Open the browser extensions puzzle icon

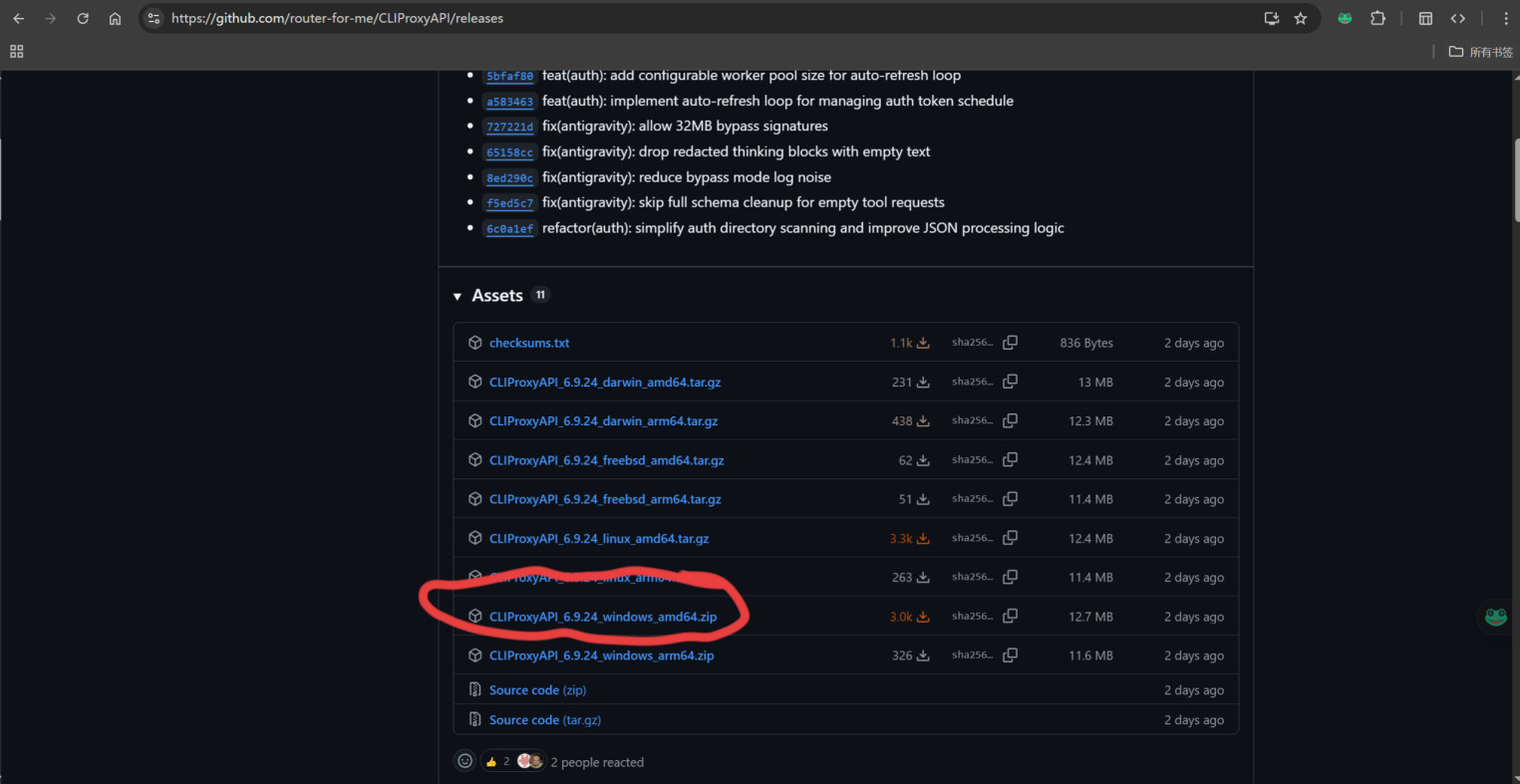pos(1377,18)
